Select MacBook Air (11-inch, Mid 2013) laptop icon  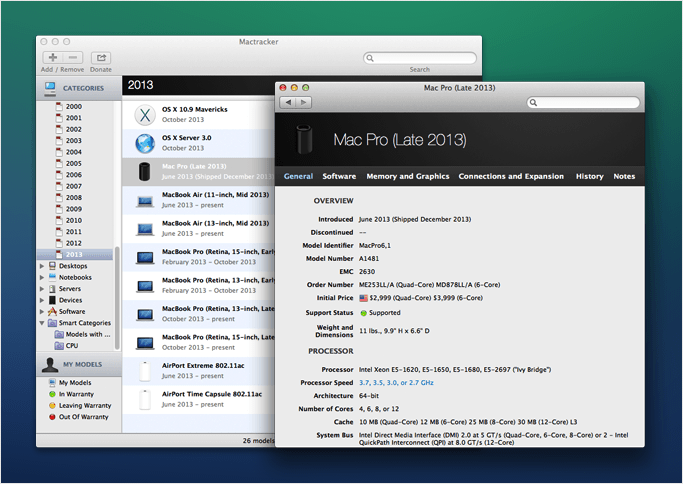tap(145, 201)
